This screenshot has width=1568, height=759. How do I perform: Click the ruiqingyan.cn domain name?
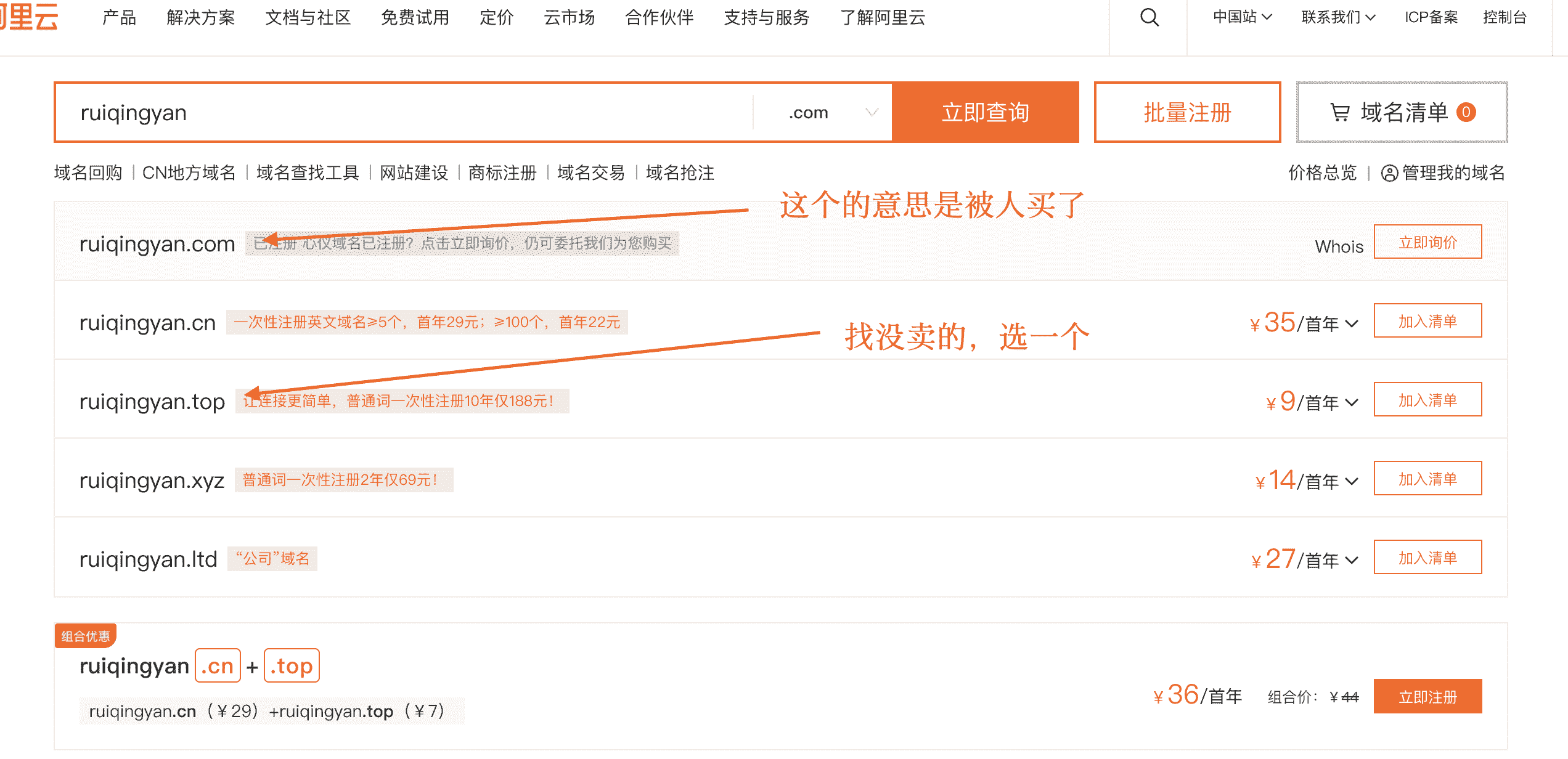pos(147,323)
